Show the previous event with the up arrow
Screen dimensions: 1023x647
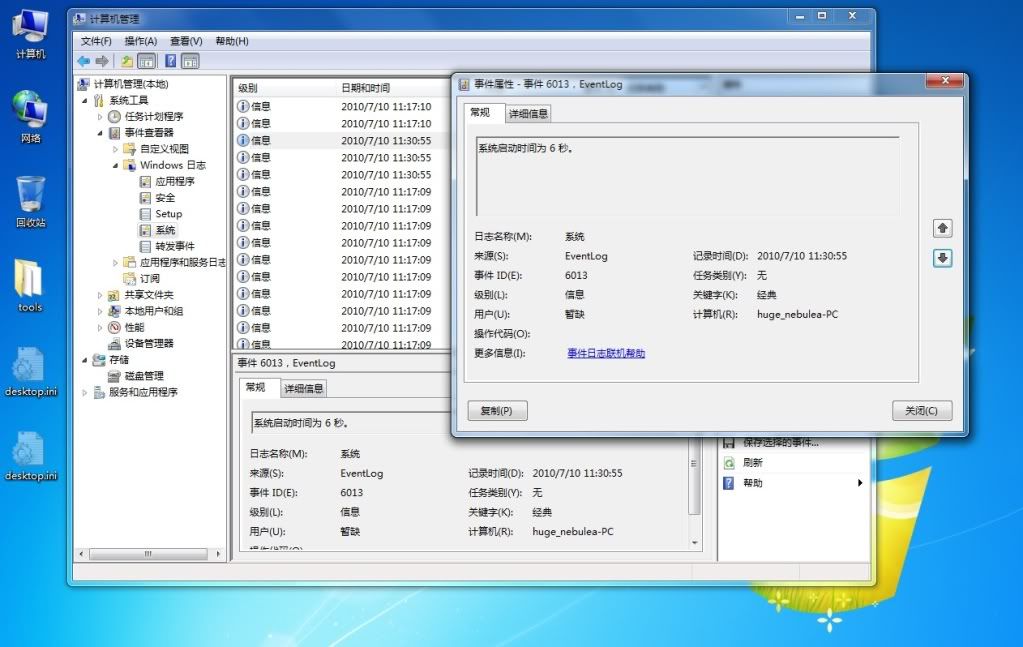point(942,228)
